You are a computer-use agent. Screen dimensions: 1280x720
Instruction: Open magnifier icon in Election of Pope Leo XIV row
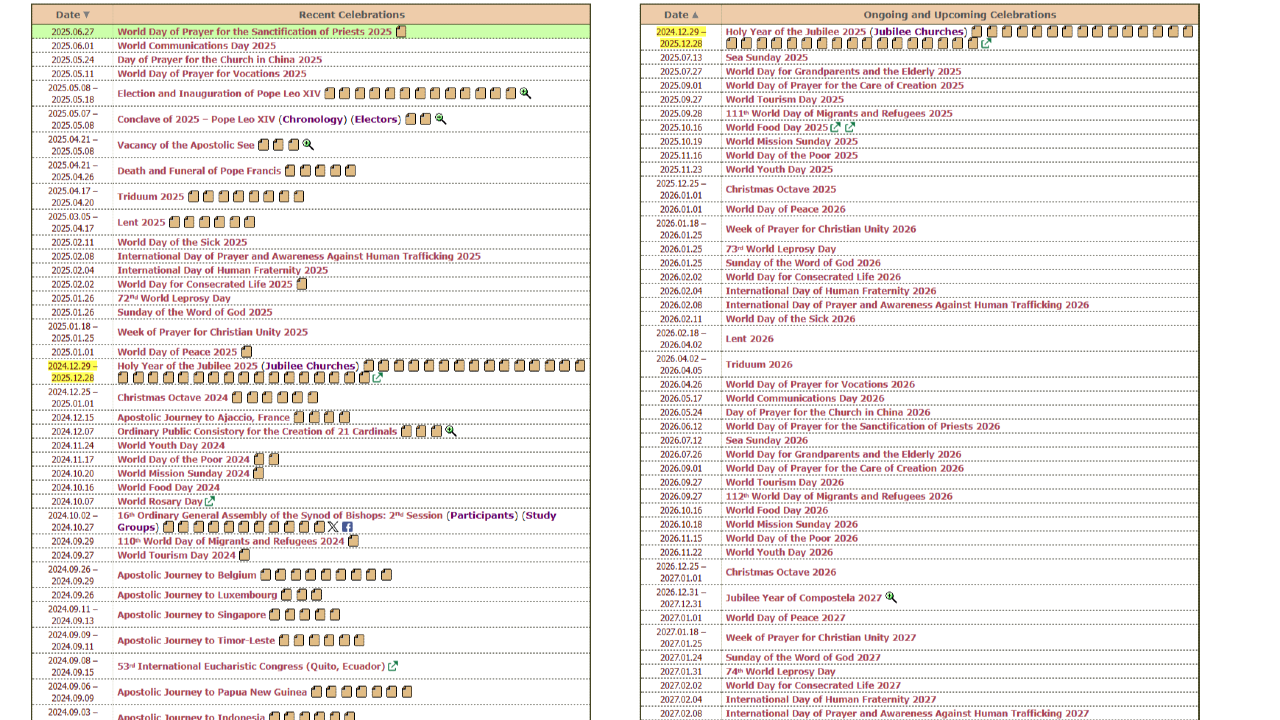tap(526, 94)
